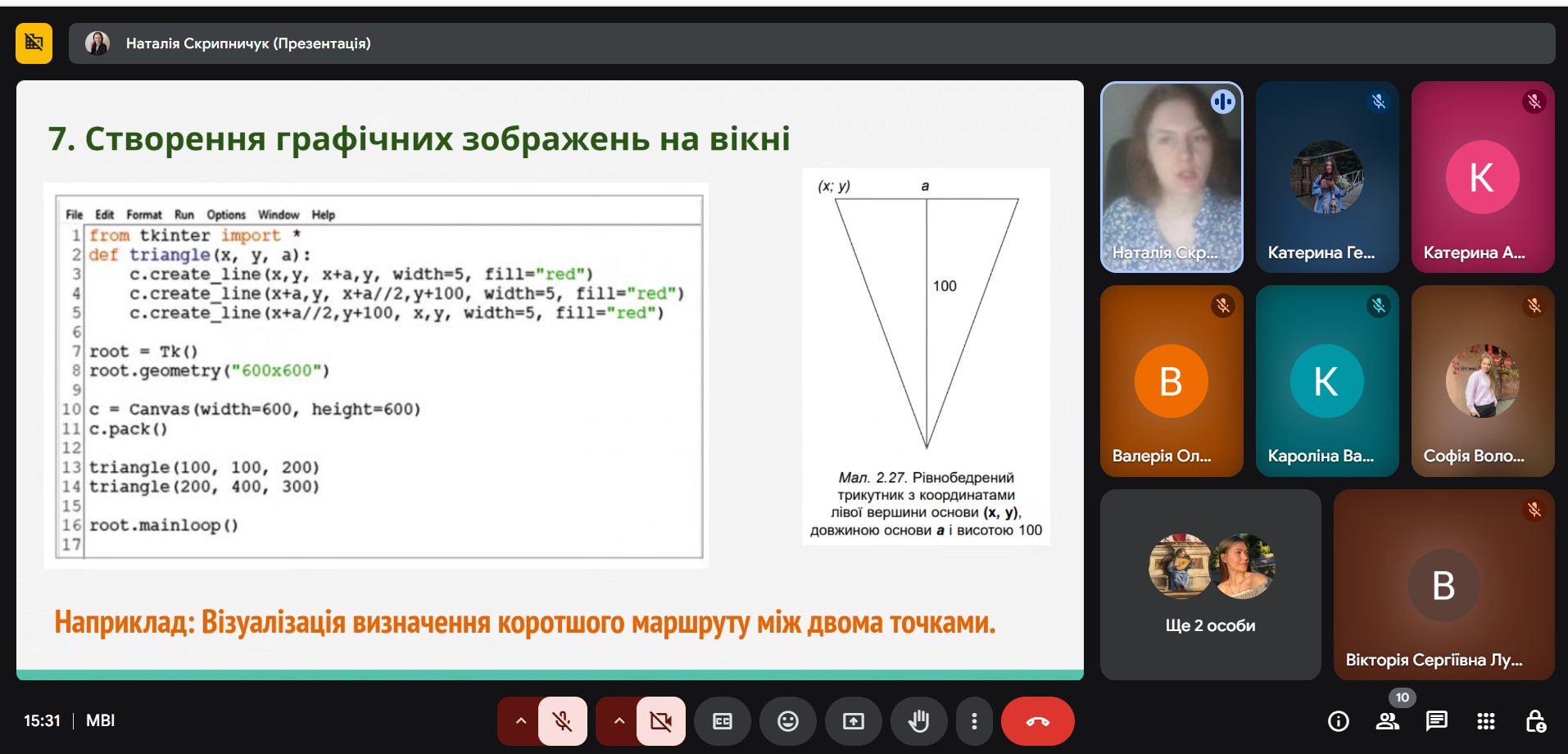Image resolution: width=1568 pixels, height=754 pixels.
Task: Click muted mic icon on Катерина Ге... tile
Action: click(x=1379, y=102)
